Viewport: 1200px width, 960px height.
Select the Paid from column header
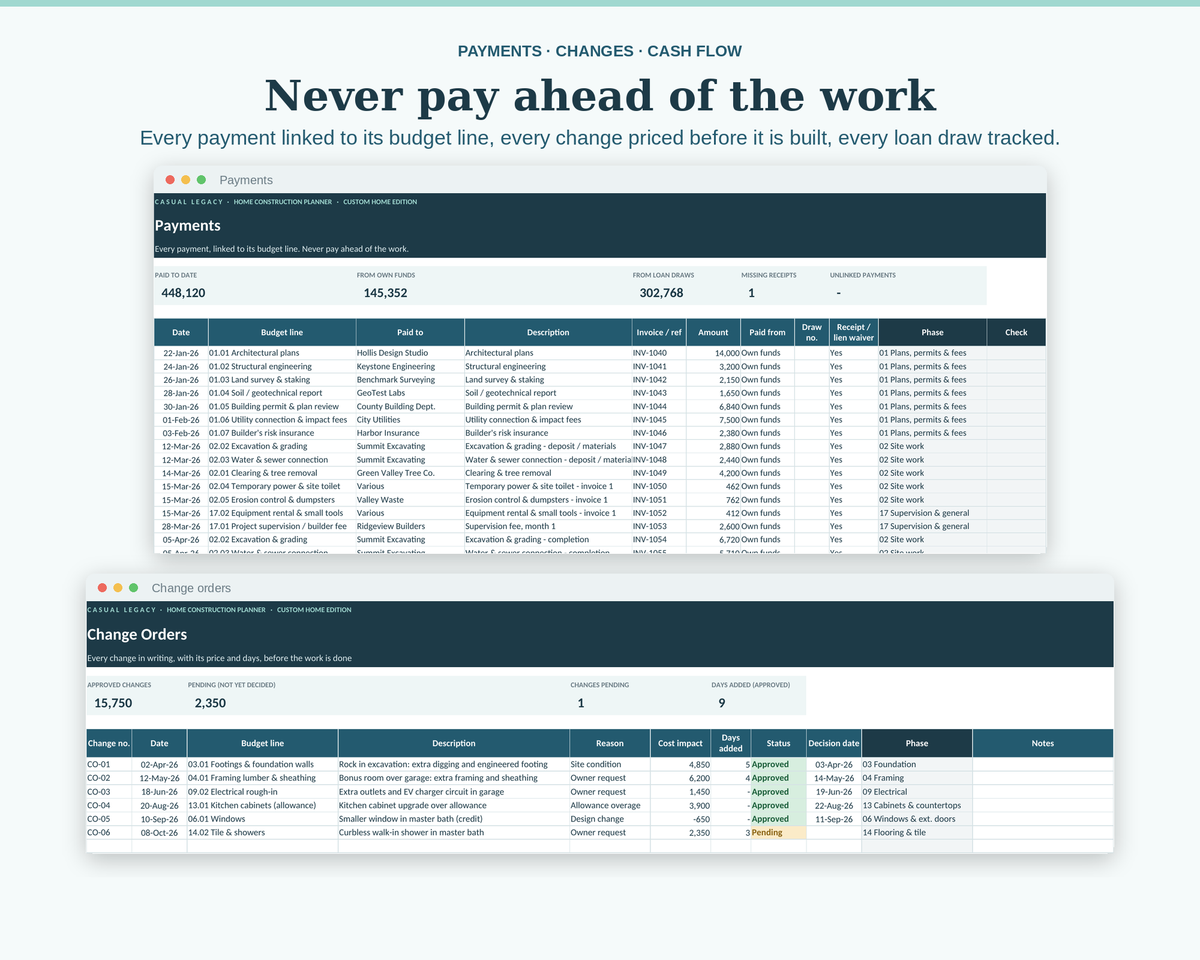pyautogui.click(x=768, y=332)
